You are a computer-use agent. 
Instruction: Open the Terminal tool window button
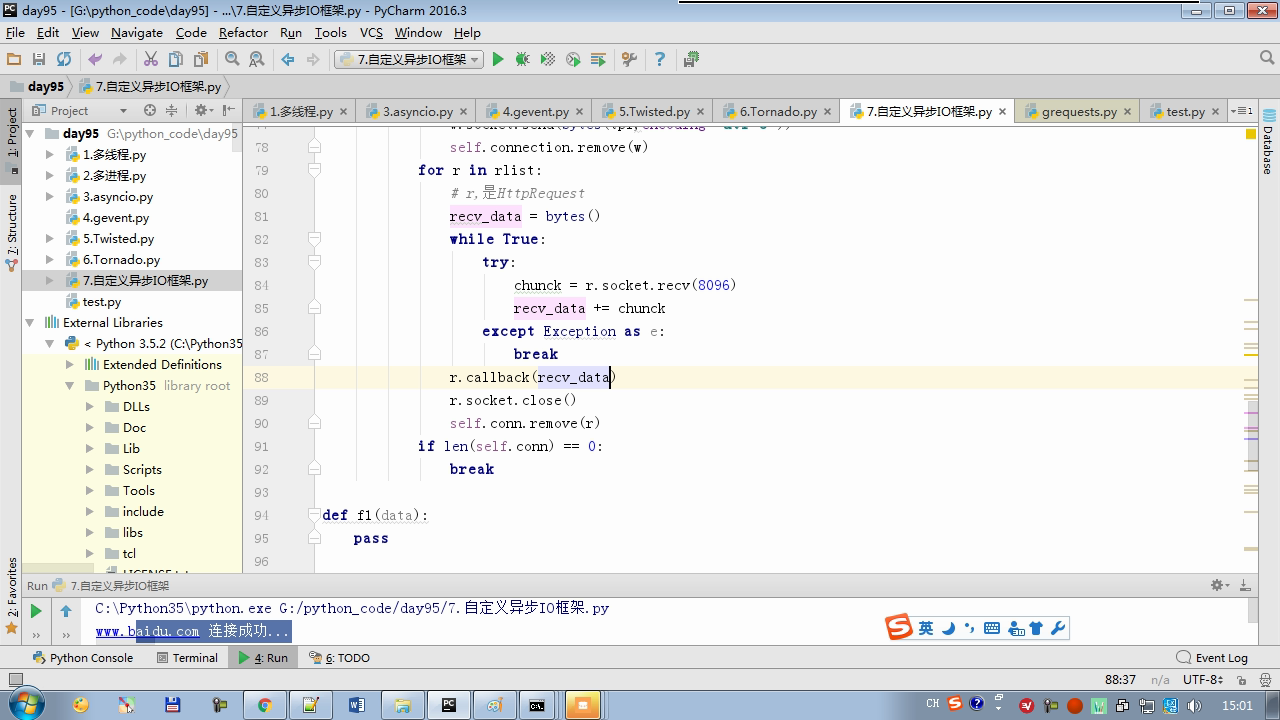pos(188,658)
